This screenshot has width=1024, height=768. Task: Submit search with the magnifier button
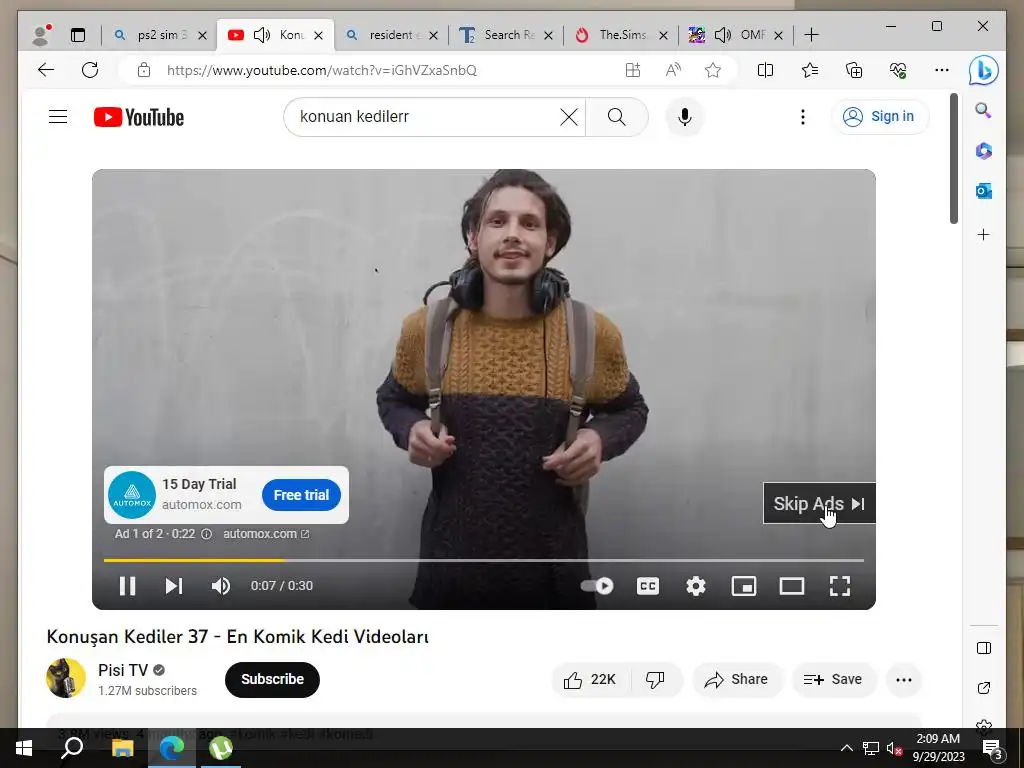(616, 117)
